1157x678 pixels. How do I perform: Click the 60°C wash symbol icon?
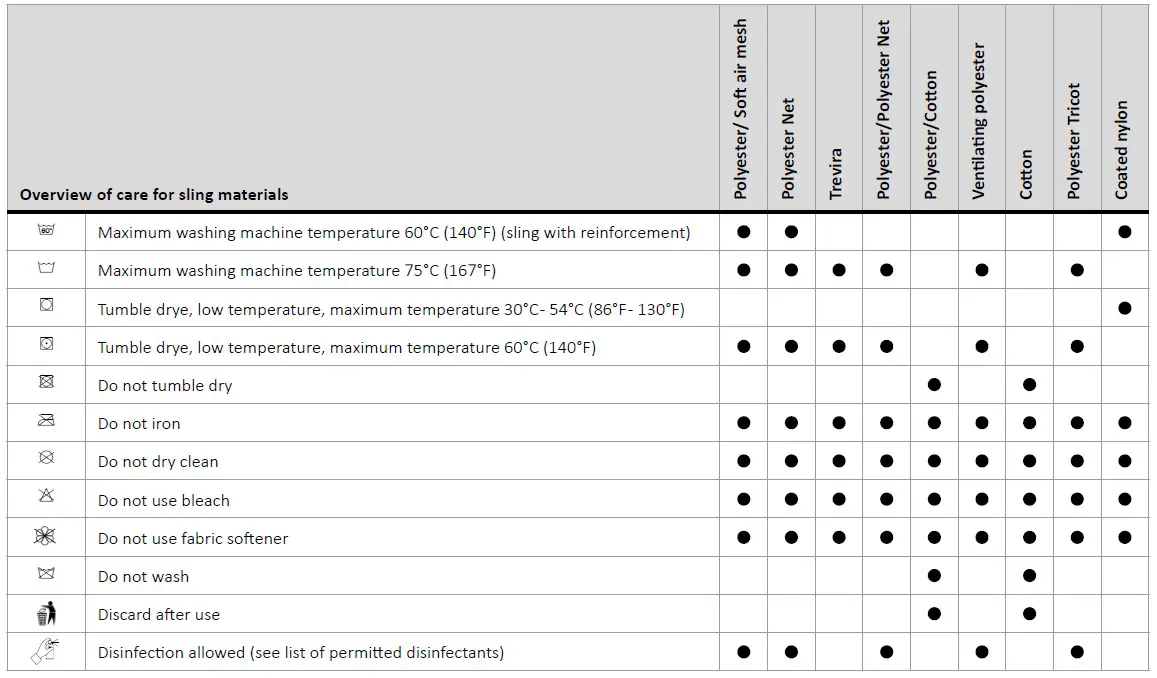pyautogui.click(x=46, y=231)
